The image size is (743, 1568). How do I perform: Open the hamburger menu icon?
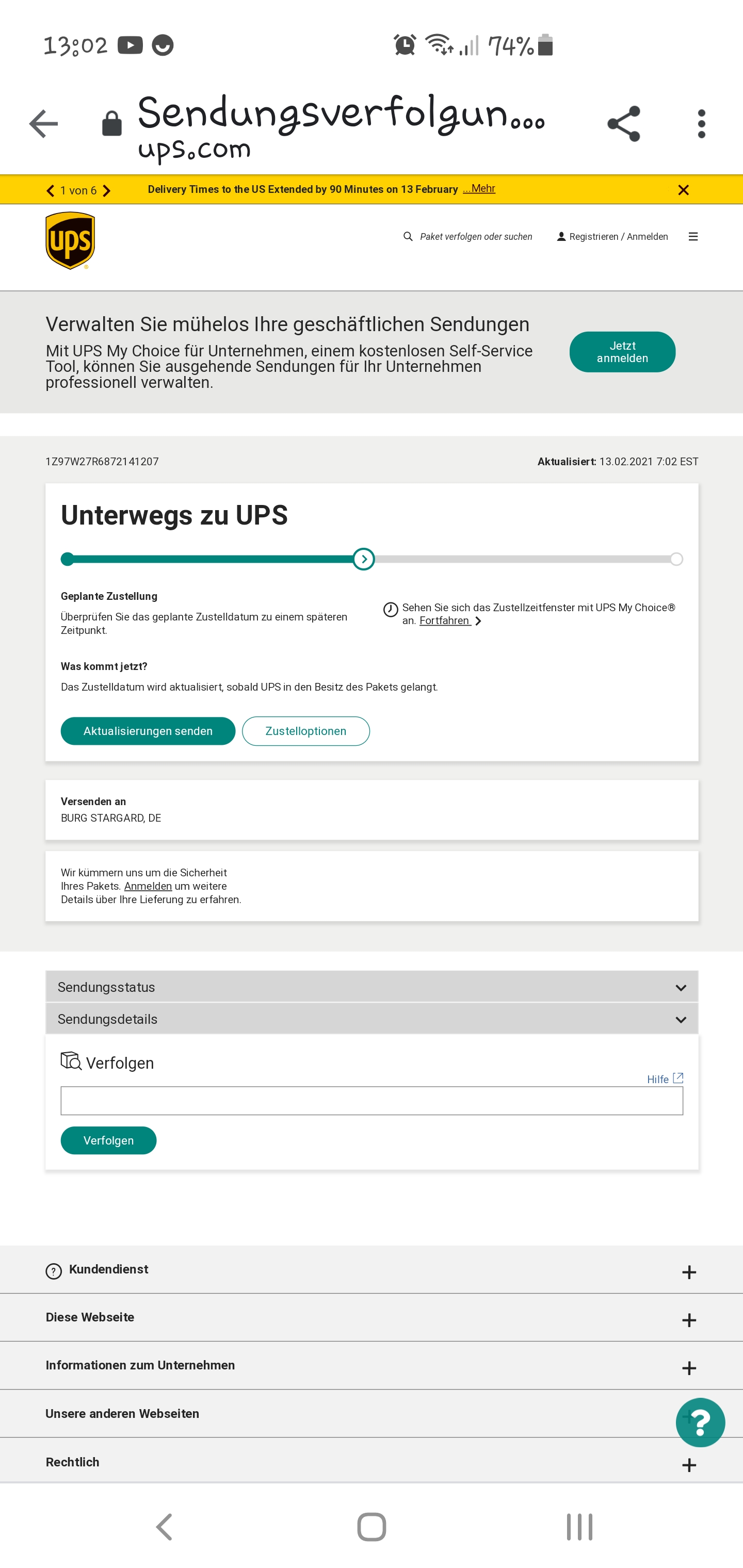[693, 237]
